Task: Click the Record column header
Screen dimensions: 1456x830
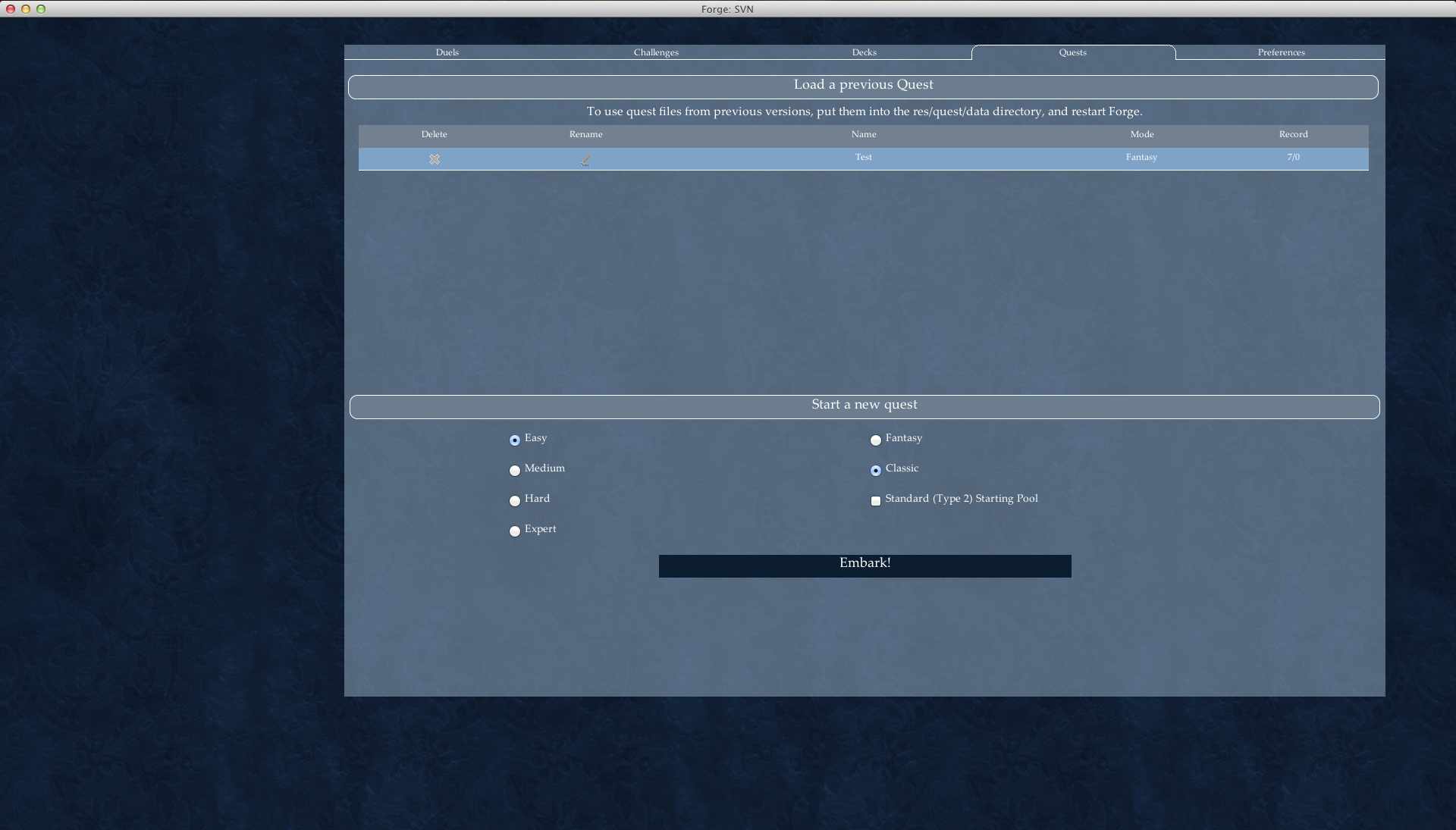Action: (x=1293, y=134)
